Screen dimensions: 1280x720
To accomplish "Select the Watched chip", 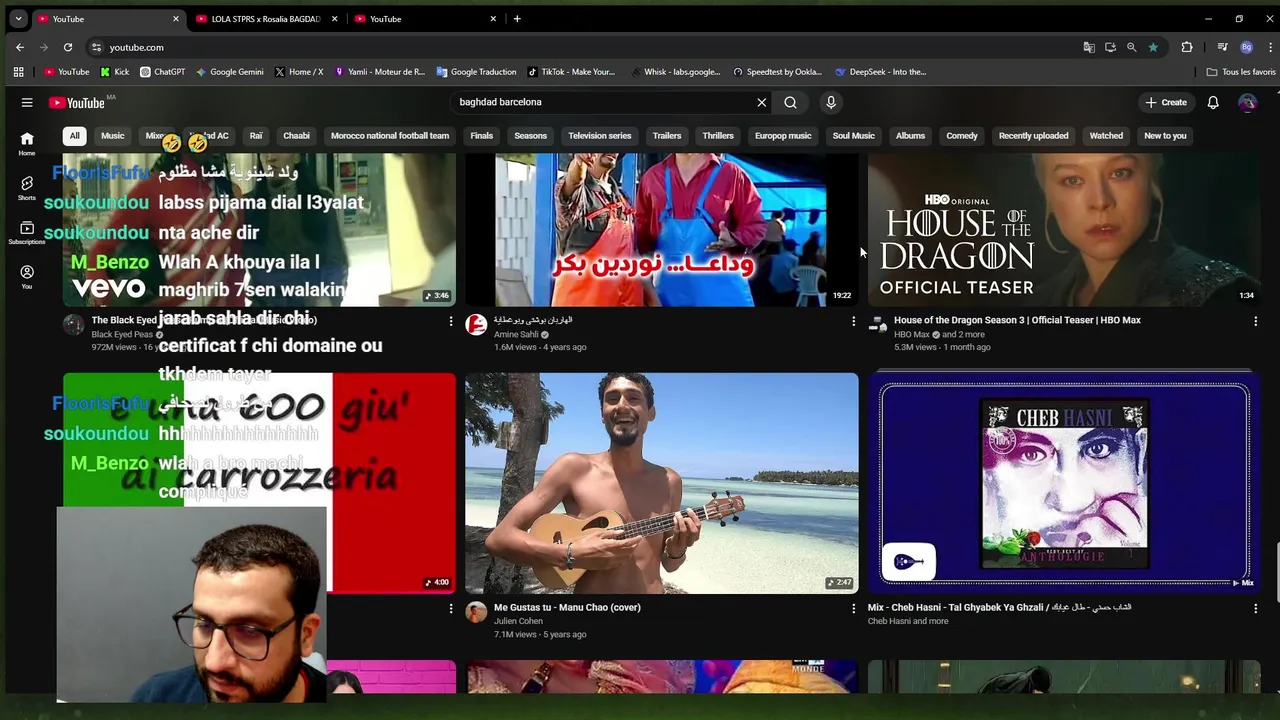I will point(1106,136).
